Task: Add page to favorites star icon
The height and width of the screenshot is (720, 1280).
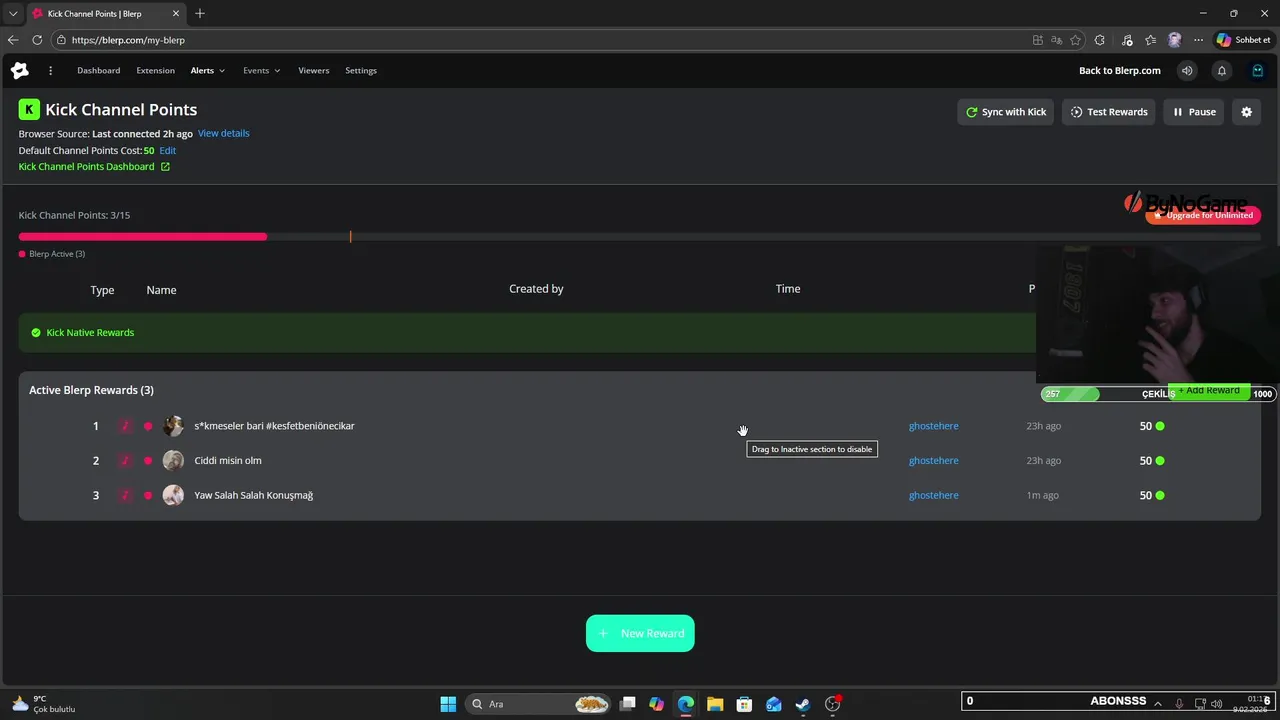Action: (x=1075, y=40)
